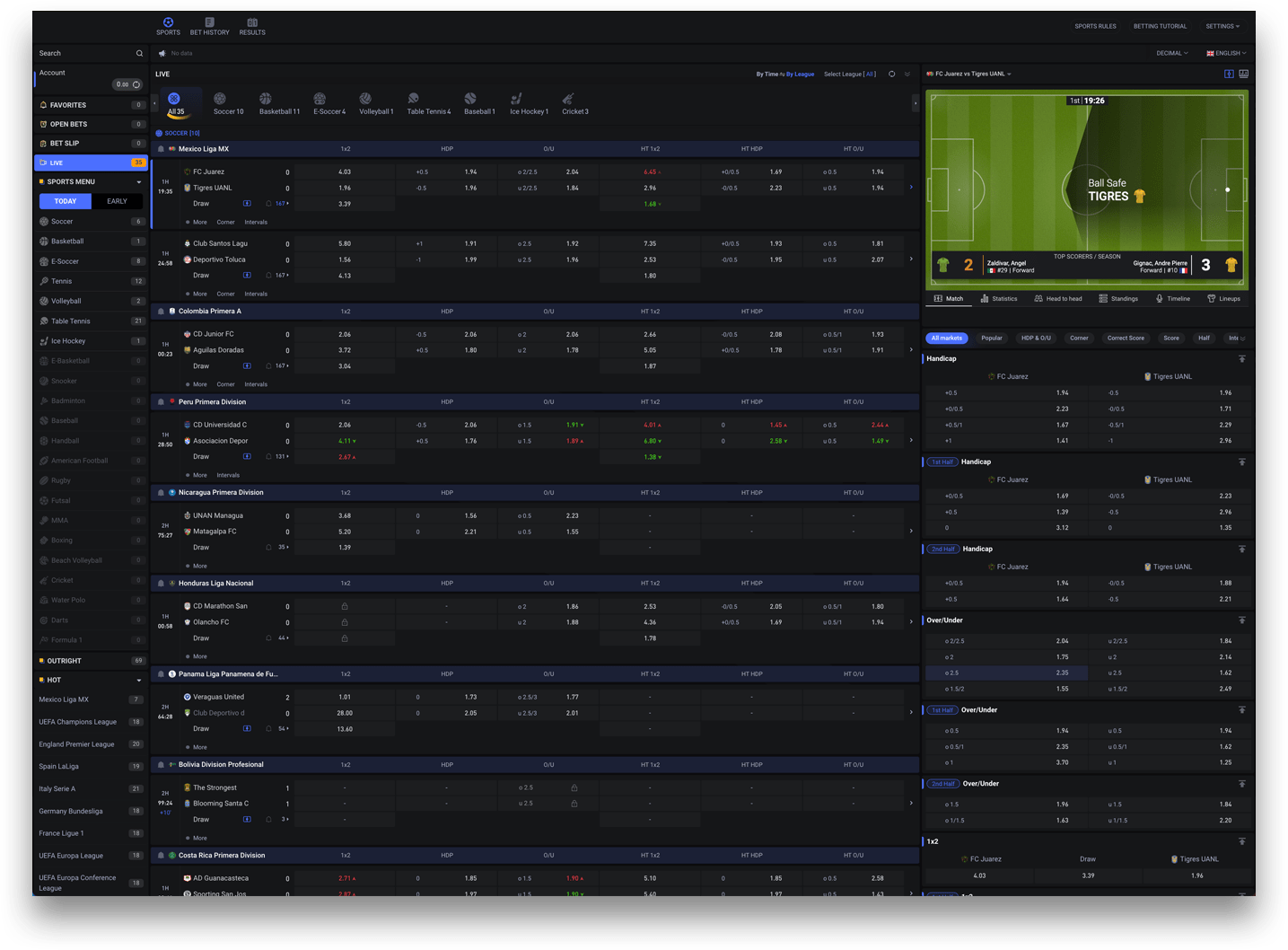Collapse the Sports Menu section

(139, 182)
